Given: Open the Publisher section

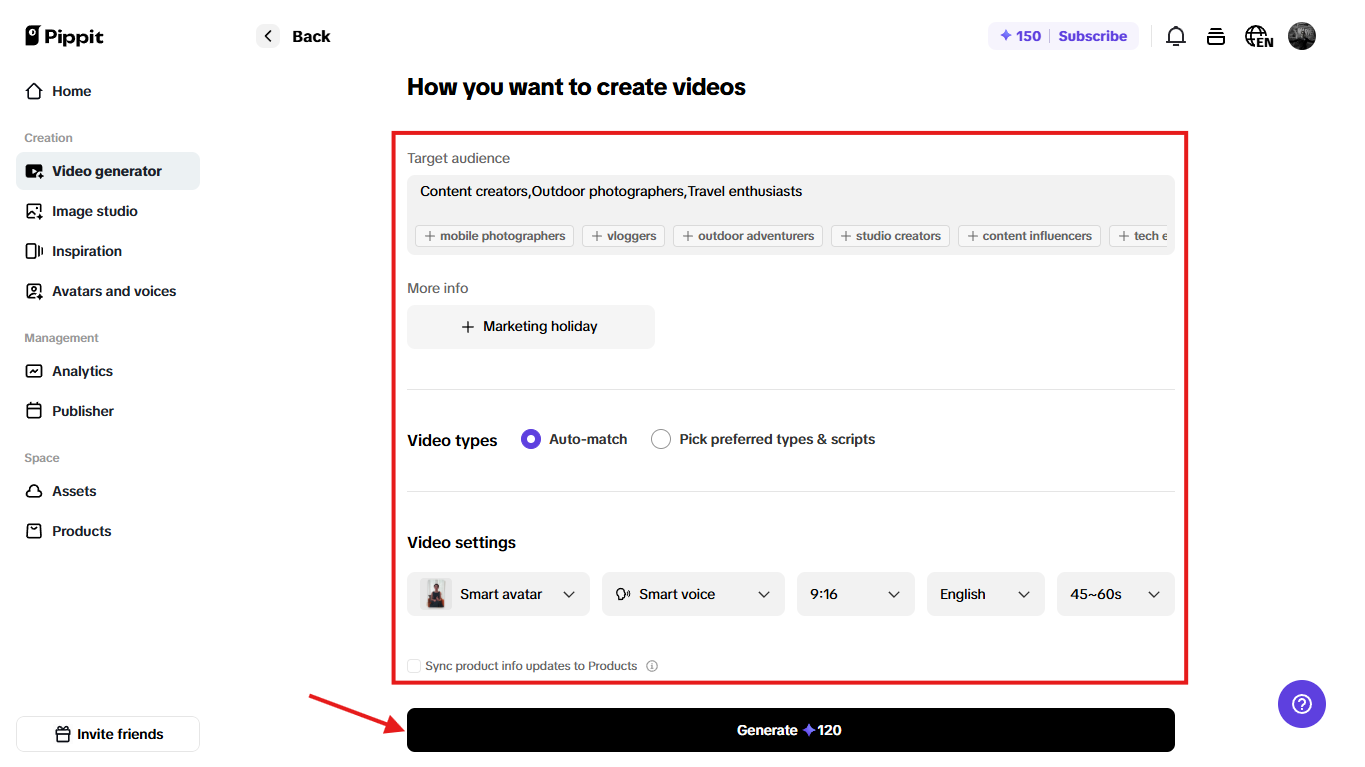Looking at the screenshot, I should coord(82,411).
